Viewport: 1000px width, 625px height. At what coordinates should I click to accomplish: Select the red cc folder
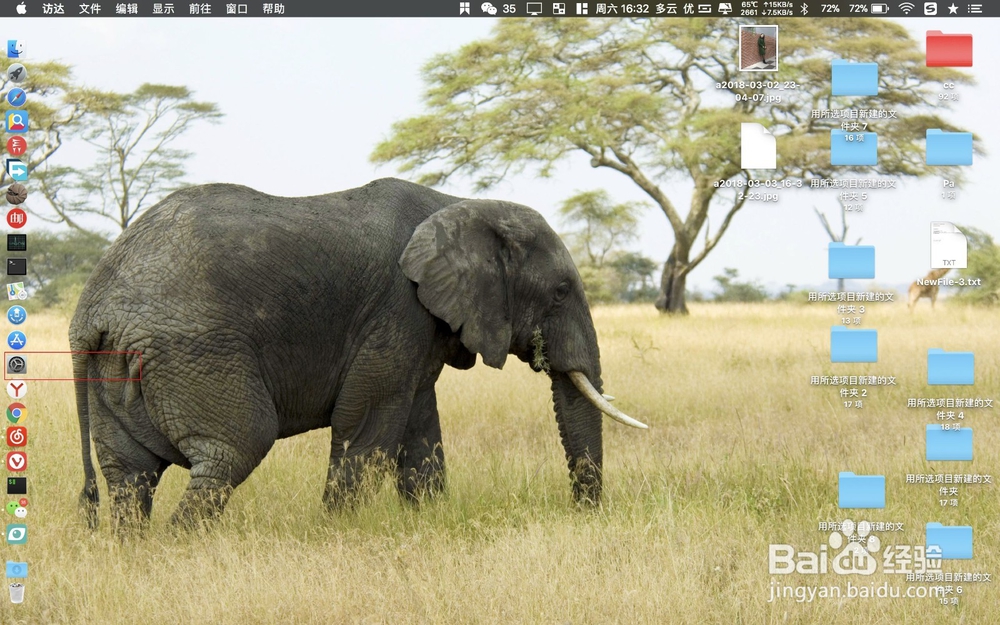coord(949,48)
